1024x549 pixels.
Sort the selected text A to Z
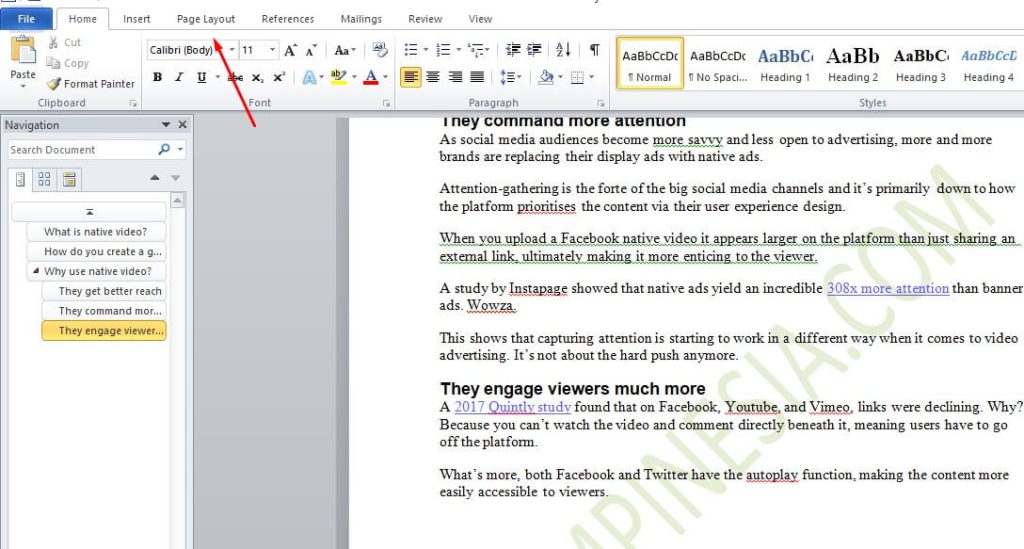click(563, 50)
